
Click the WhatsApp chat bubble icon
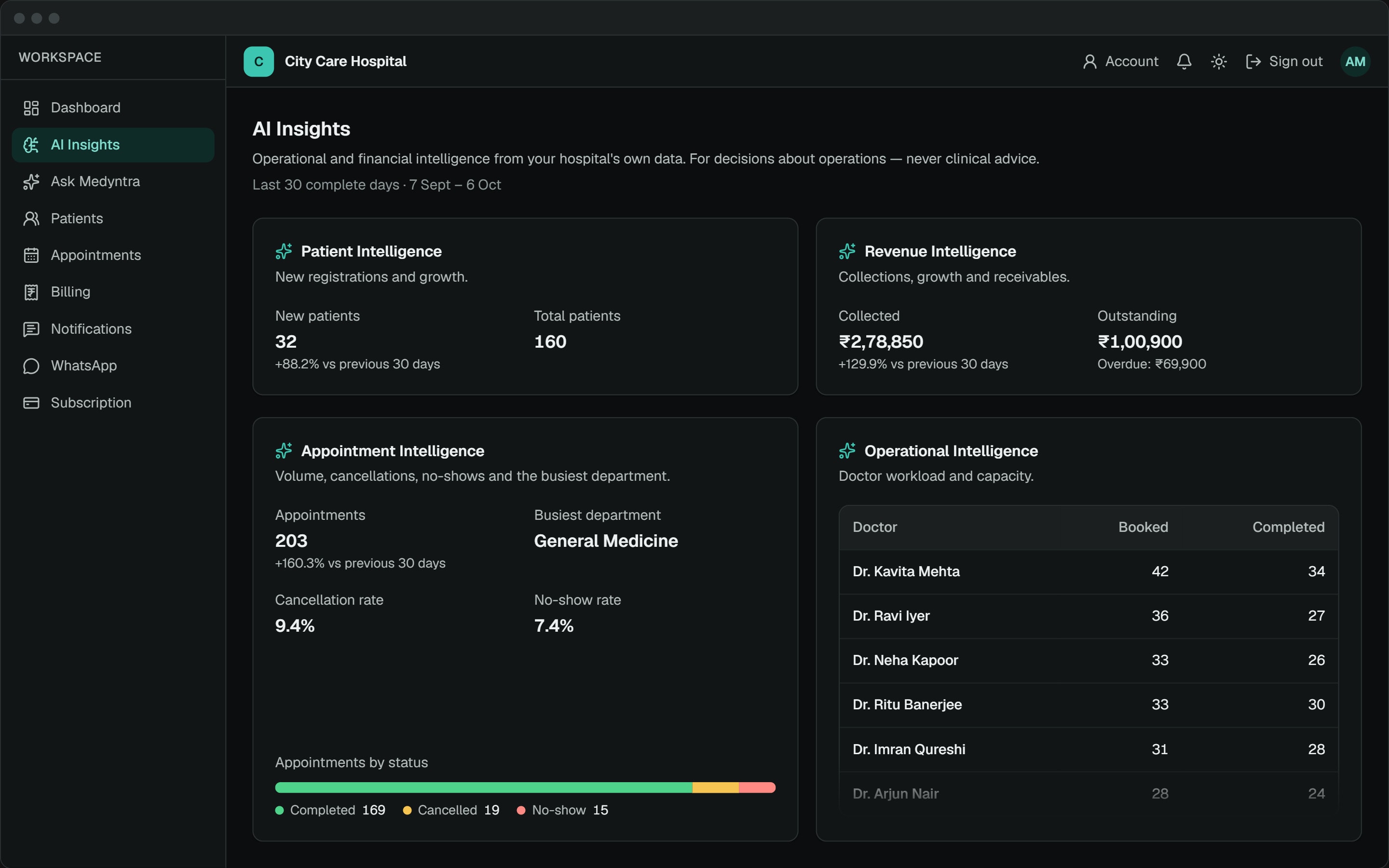31,366
